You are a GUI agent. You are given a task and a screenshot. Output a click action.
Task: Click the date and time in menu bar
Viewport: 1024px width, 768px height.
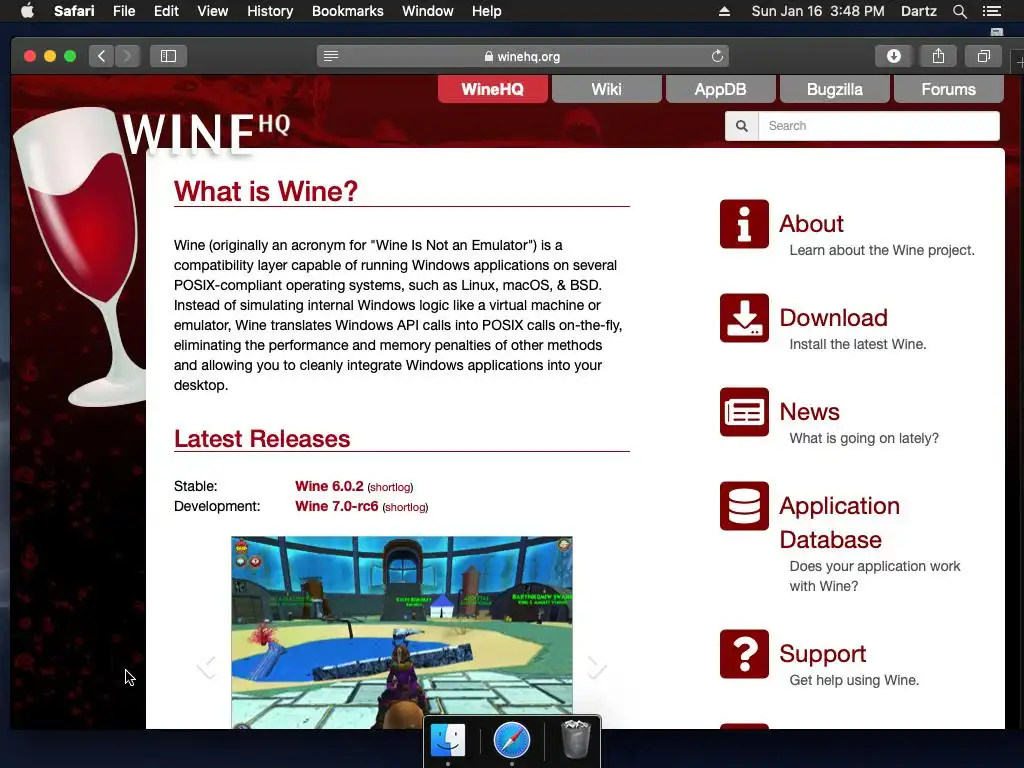pos(818,11)
